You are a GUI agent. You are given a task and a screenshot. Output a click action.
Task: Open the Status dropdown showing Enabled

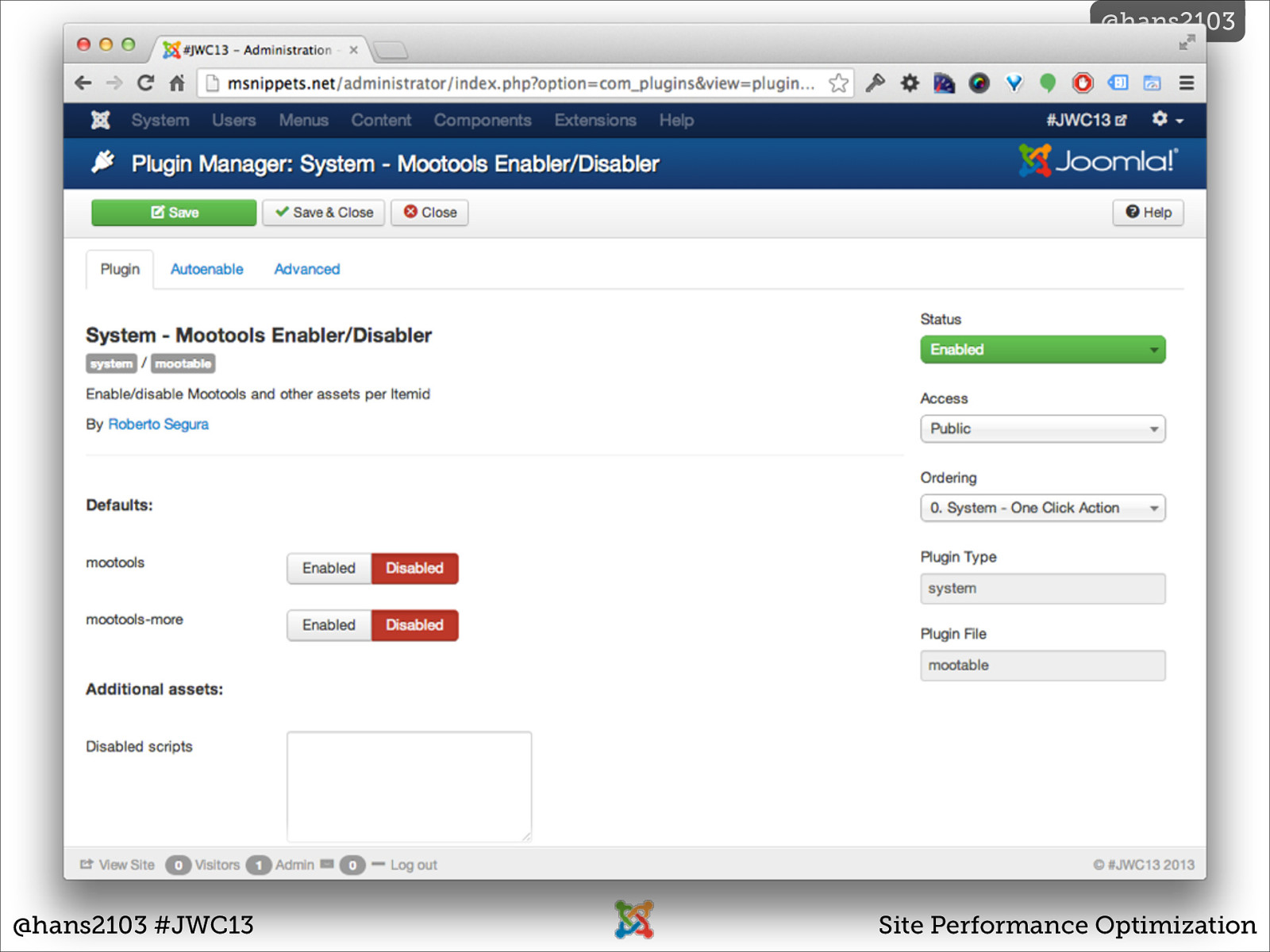(1043, 350)
